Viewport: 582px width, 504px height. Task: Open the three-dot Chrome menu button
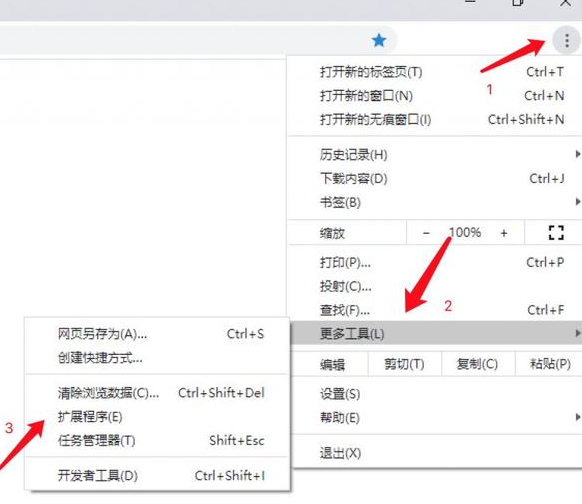click(x=566, y=40)
